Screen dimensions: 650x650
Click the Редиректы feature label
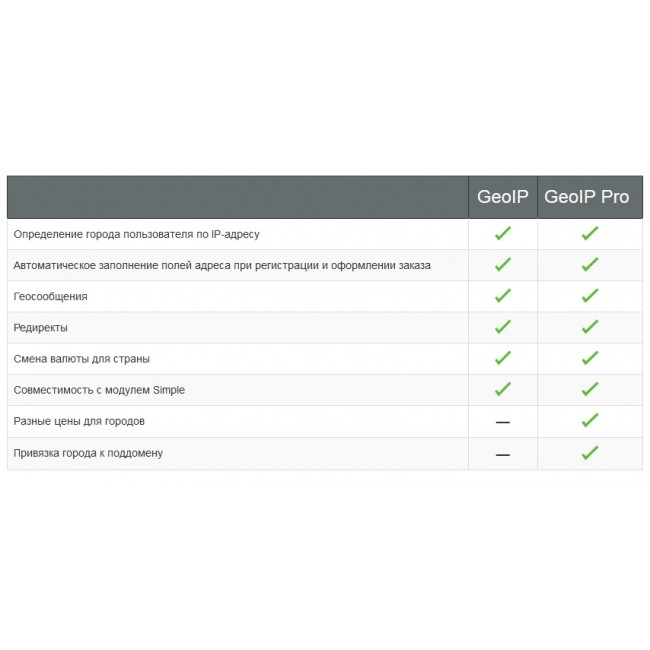tap(41, 328)
